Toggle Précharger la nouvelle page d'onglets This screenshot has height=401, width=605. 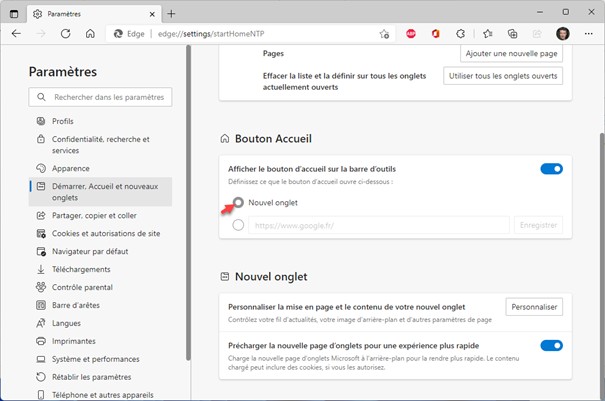point(551,345)
